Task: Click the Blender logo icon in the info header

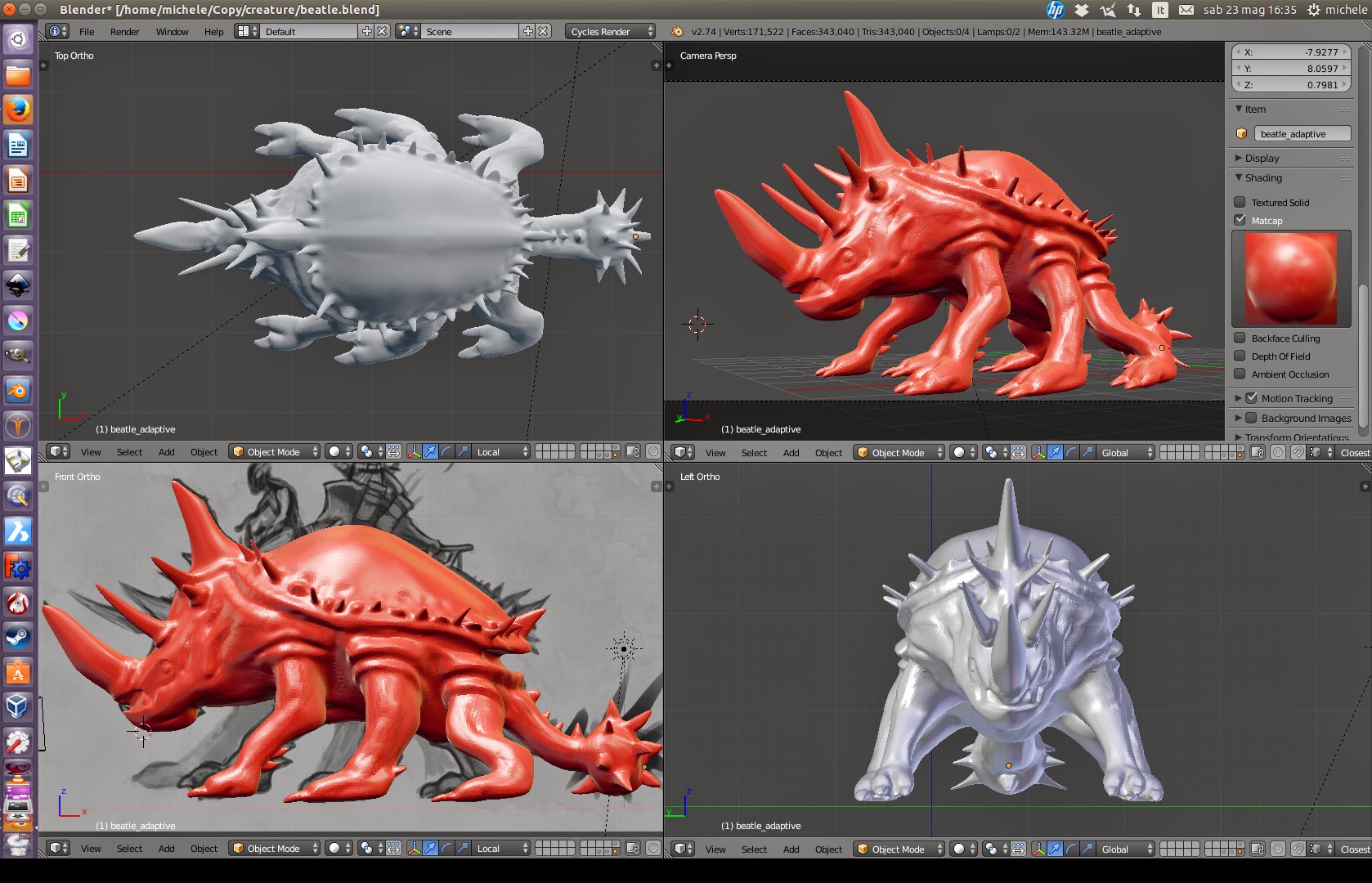Action: 677,31
